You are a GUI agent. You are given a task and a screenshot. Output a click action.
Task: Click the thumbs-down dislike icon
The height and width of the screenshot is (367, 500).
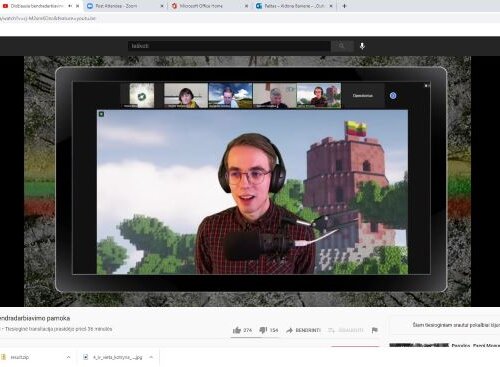263,330
